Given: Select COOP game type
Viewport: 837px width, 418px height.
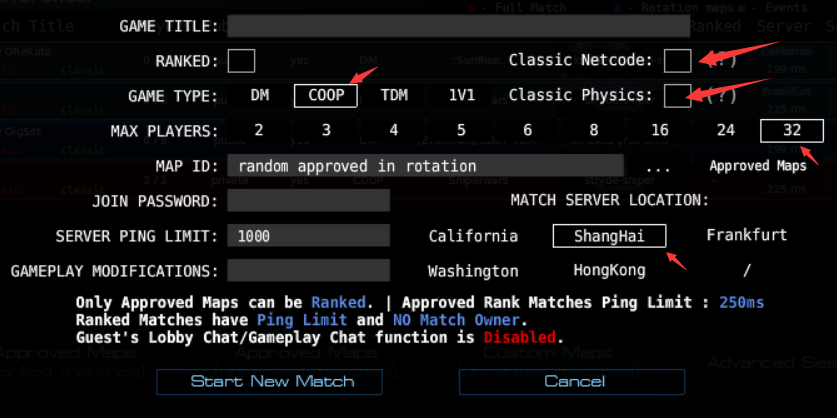Looking at the screenshot, I should [x=325, y=96].
